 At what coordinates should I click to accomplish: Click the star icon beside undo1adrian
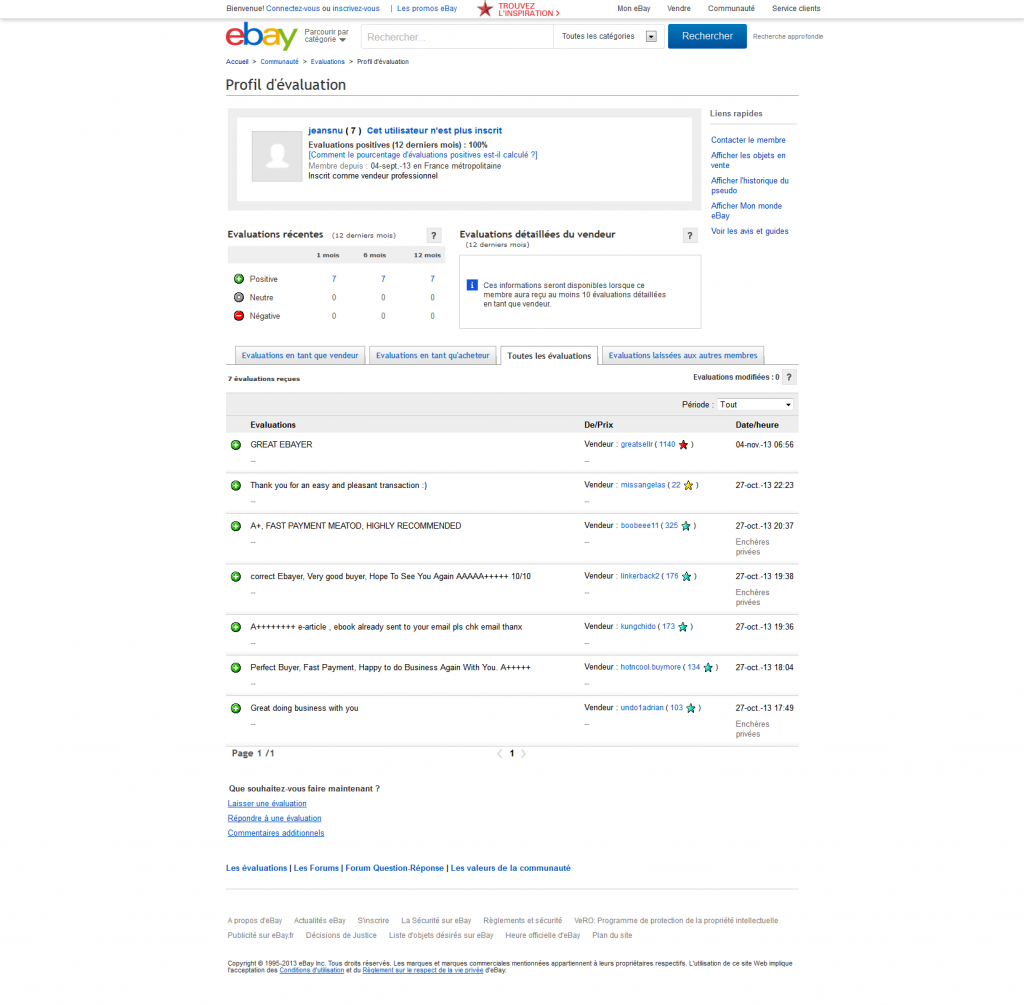click(691, 708)
